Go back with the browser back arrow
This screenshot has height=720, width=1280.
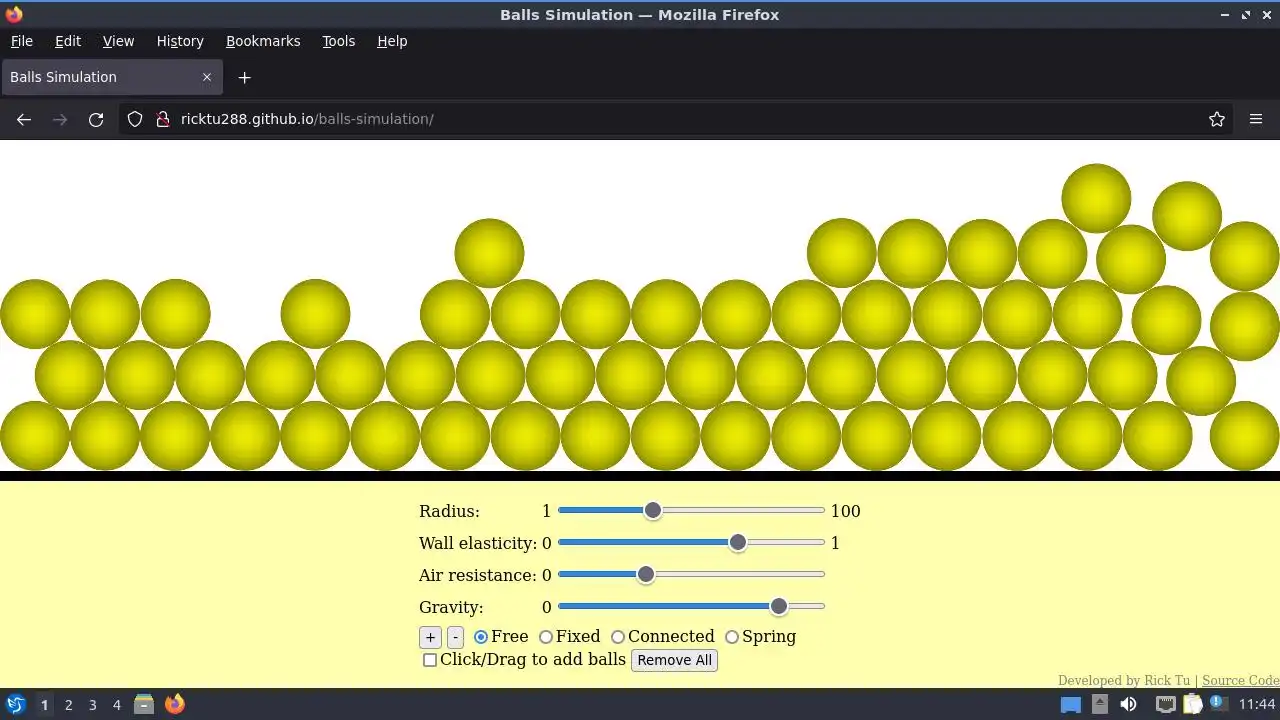point(24,119)
